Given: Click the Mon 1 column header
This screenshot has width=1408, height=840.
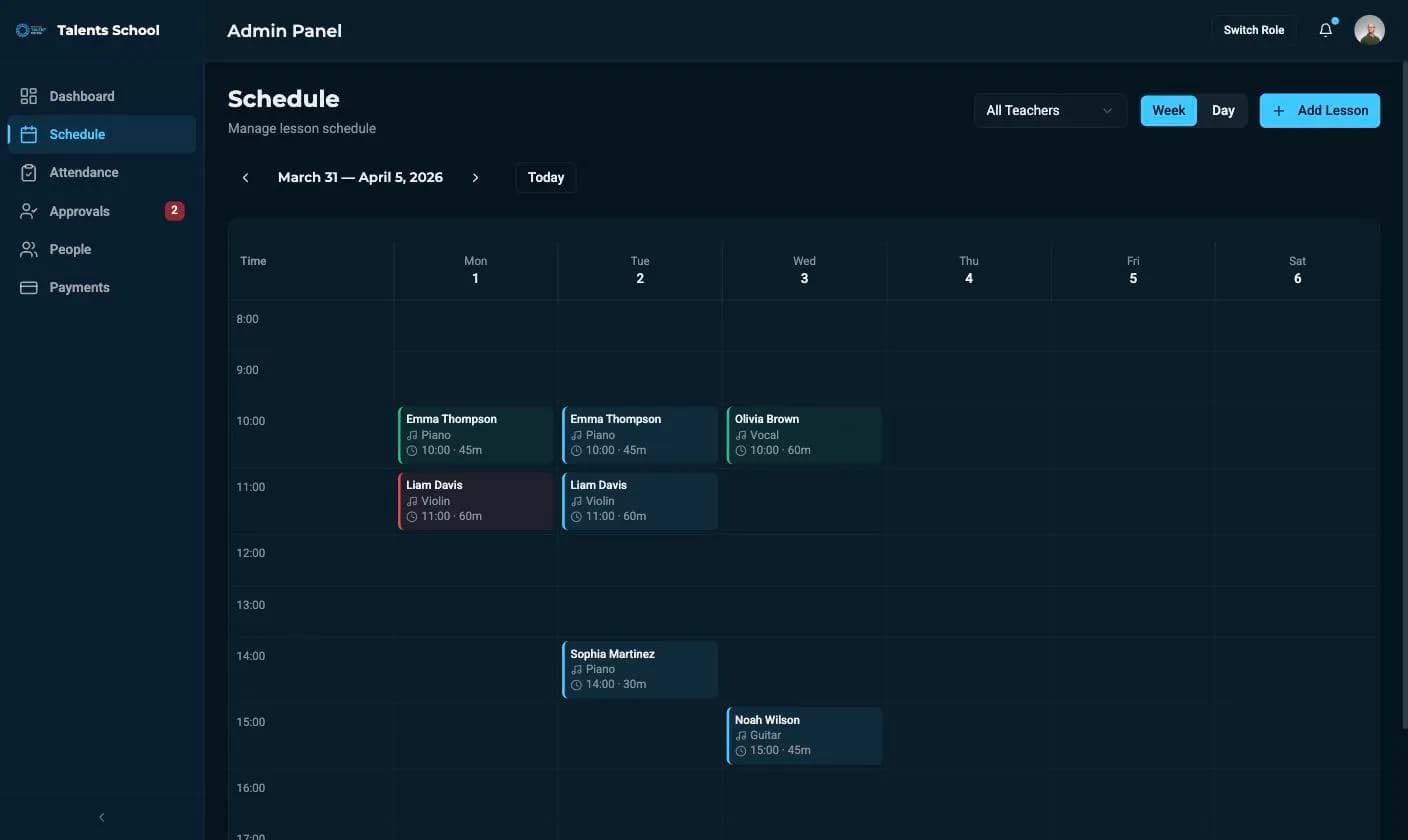Looking at the screenshot, I should coord(476,270).
